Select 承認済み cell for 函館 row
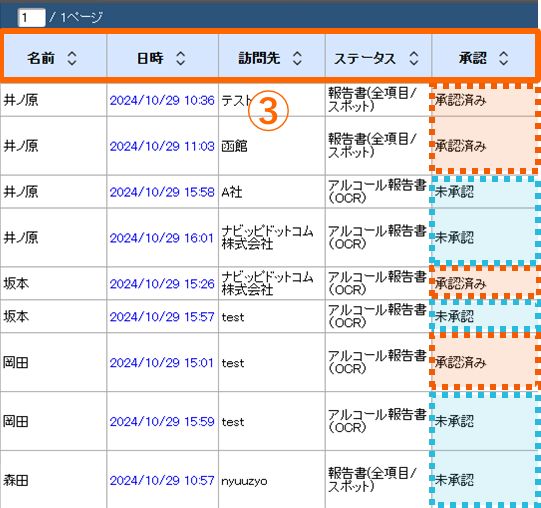The image size is (541, 508). [484, 146]
